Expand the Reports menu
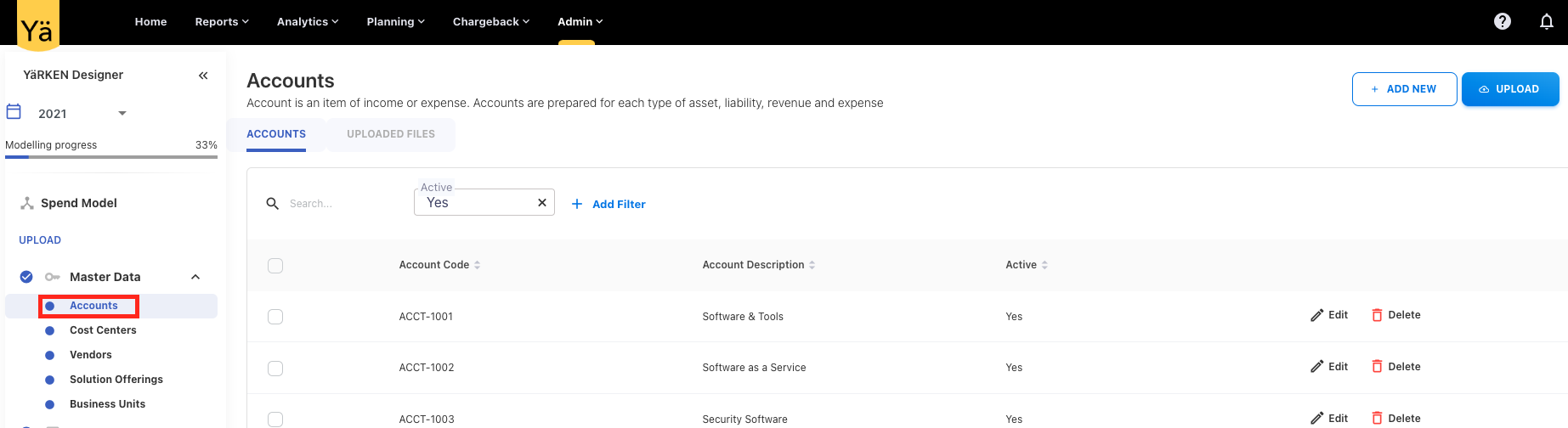 (x=221, y=21)
